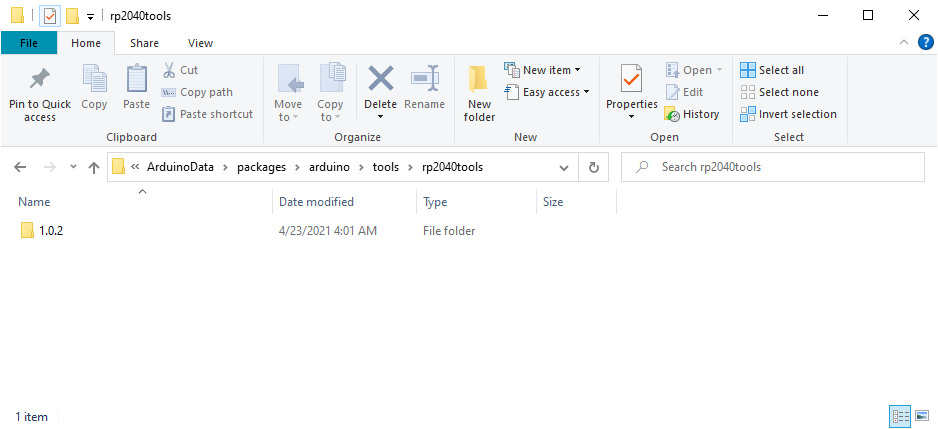Expand the Delete dropdown arrow
The image size is (938, 429).
tap(380, 117)
